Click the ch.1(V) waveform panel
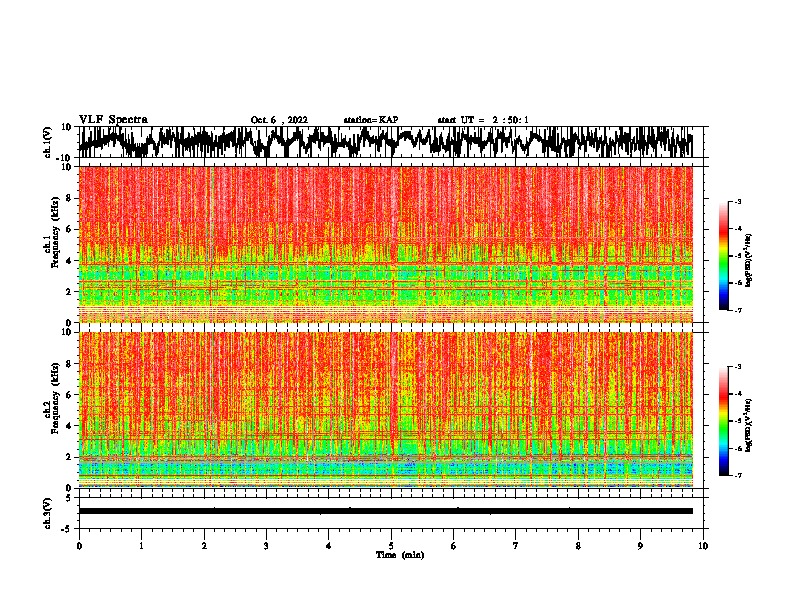The width and height of the screenshot is (792, 612). pyautogui.click(x=391, y=142)
